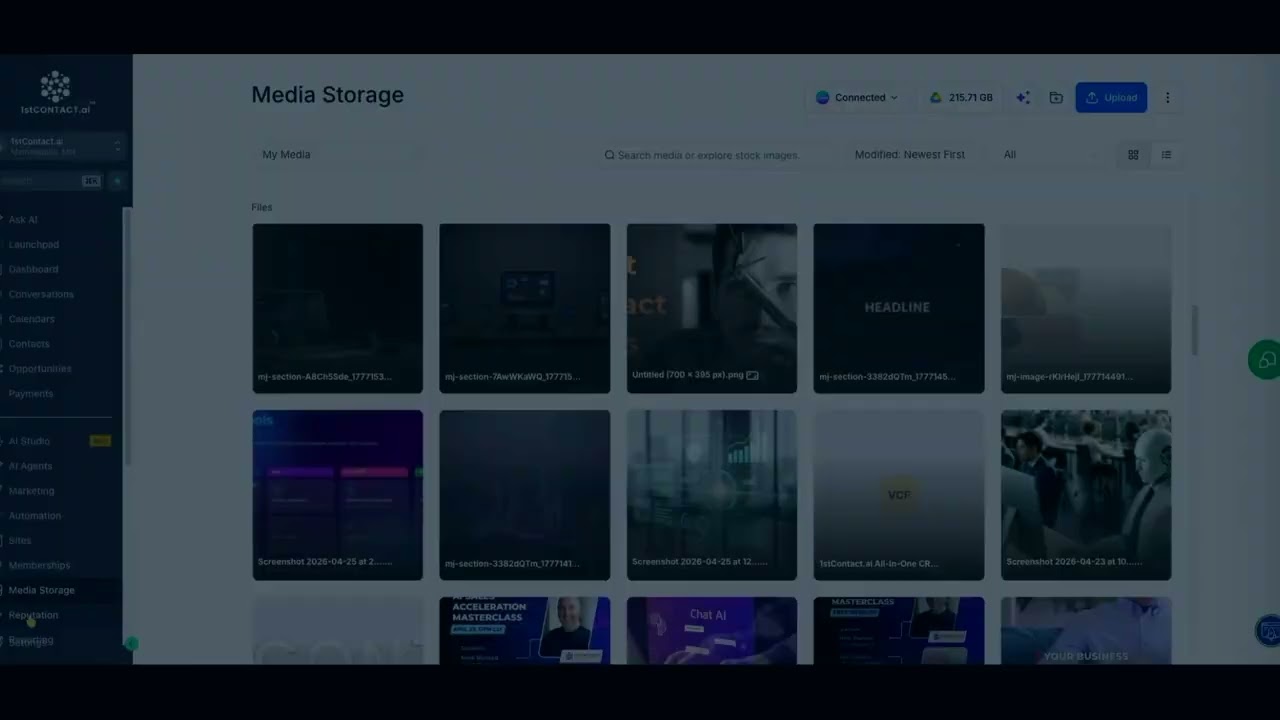Screen dimensions: 1280x720
Task: Click the green chat widget icon
Action: pyautogui.click(x=1265, y=360)
